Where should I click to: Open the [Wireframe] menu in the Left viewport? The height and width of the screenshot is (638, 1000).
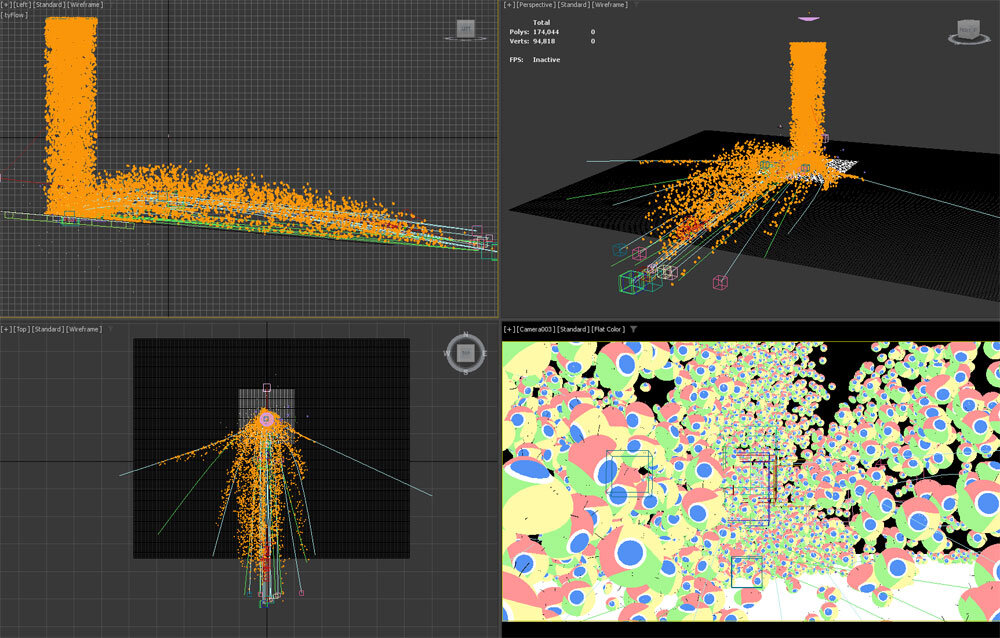point(85,4)
